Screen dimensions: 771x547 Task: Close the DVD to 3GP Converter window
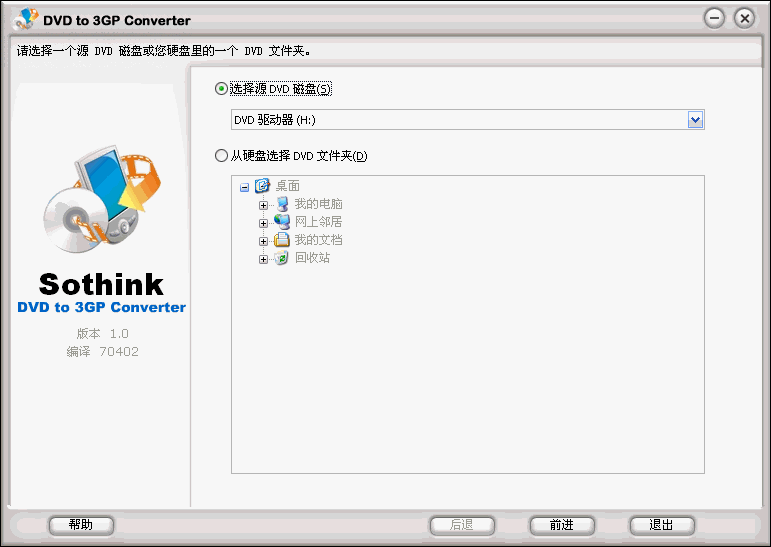tap(744, 19)
